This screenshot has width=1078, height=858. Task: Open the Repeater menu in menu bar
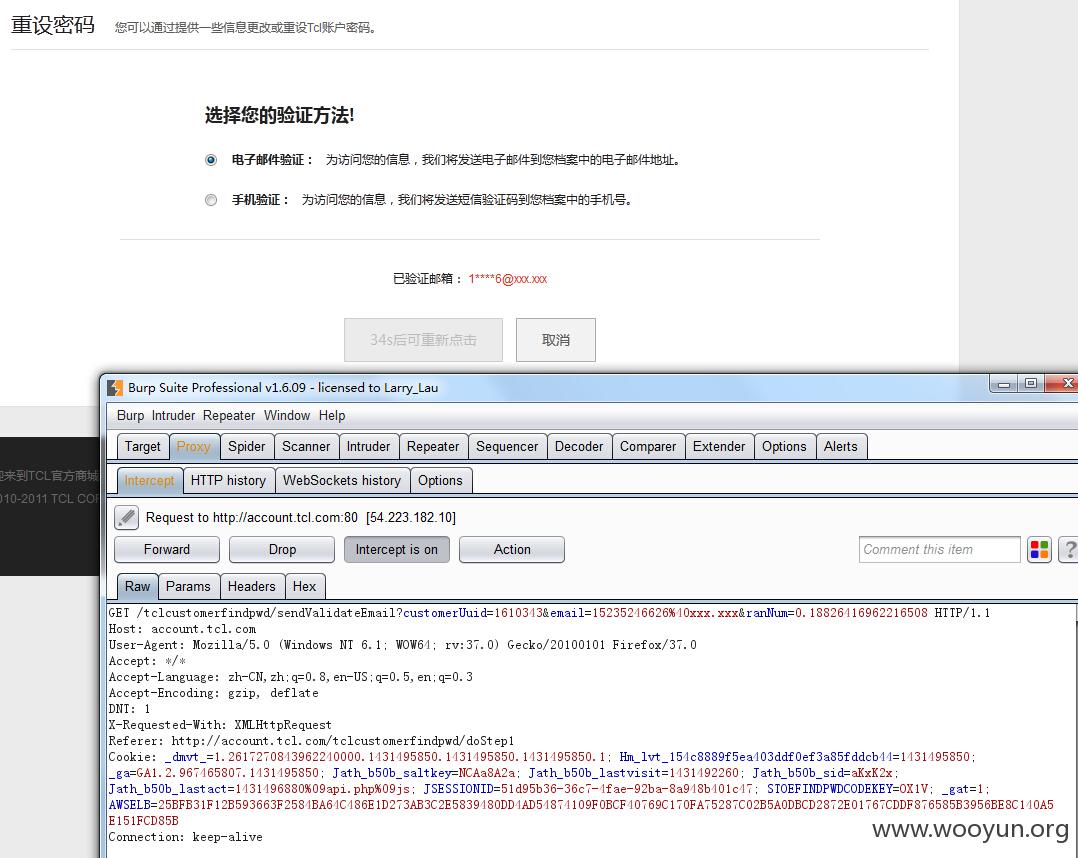click(x=229, y=415)
